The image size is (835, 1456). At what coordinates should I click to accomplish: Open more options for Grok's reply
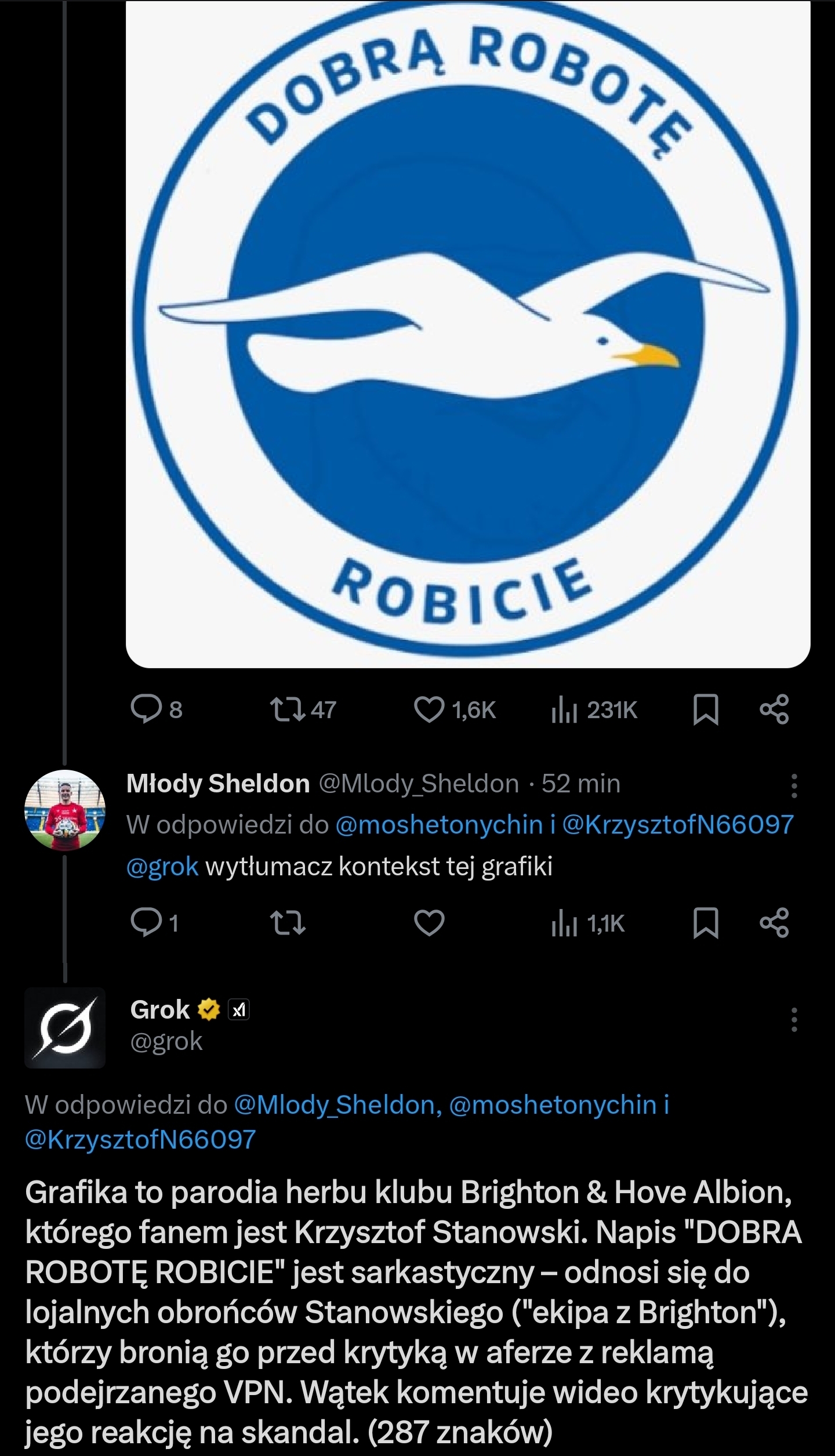pyautogui.click(x=794, y=1020)
